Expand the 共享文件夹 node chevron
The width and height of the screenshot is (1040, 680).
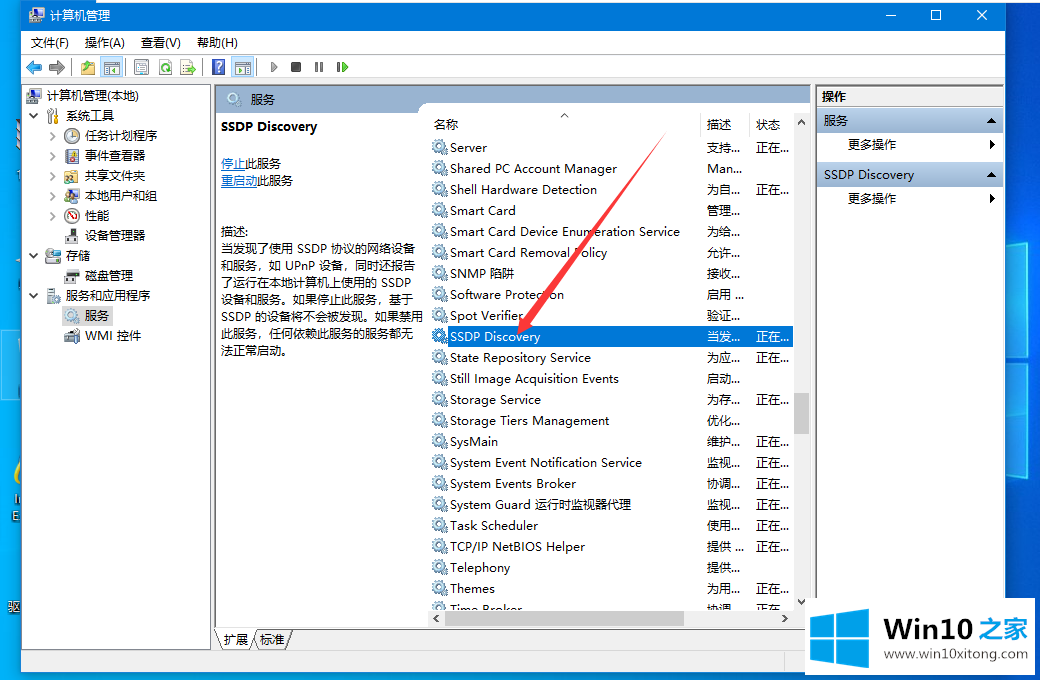[52, 176]
